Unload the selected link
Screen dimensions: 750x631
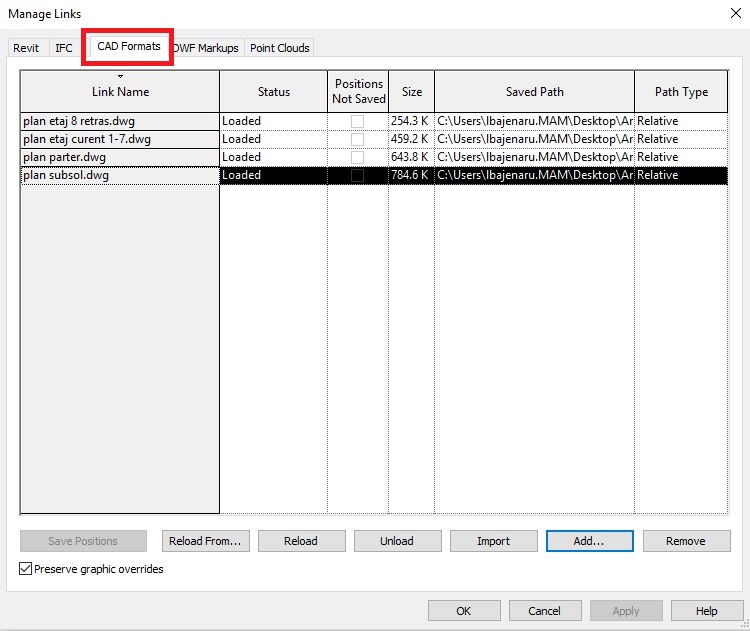[397, 541]
